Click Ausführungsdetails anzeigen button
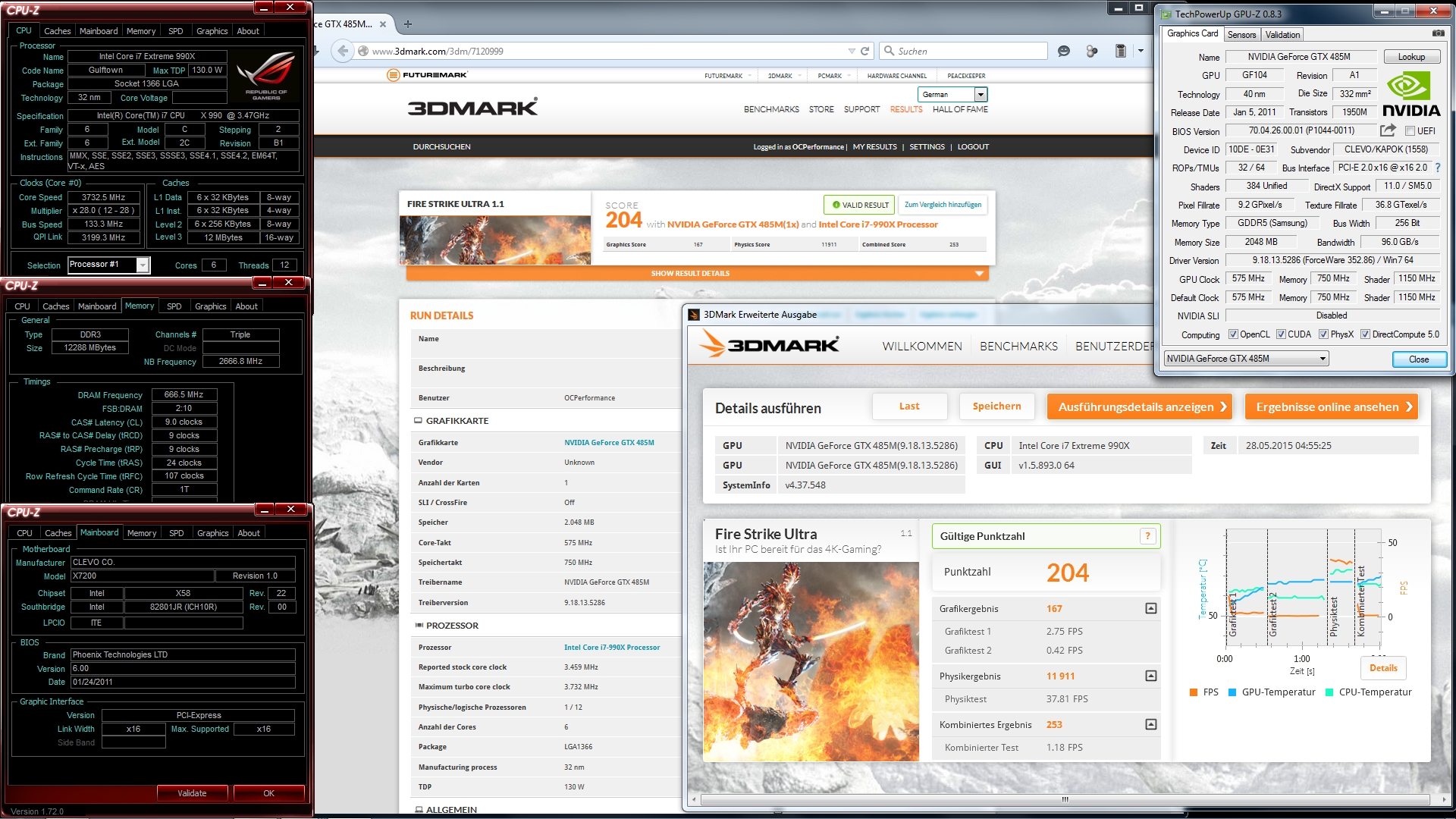The height and width of the screenshot is (819, 1456). (x=1139, y=407)
